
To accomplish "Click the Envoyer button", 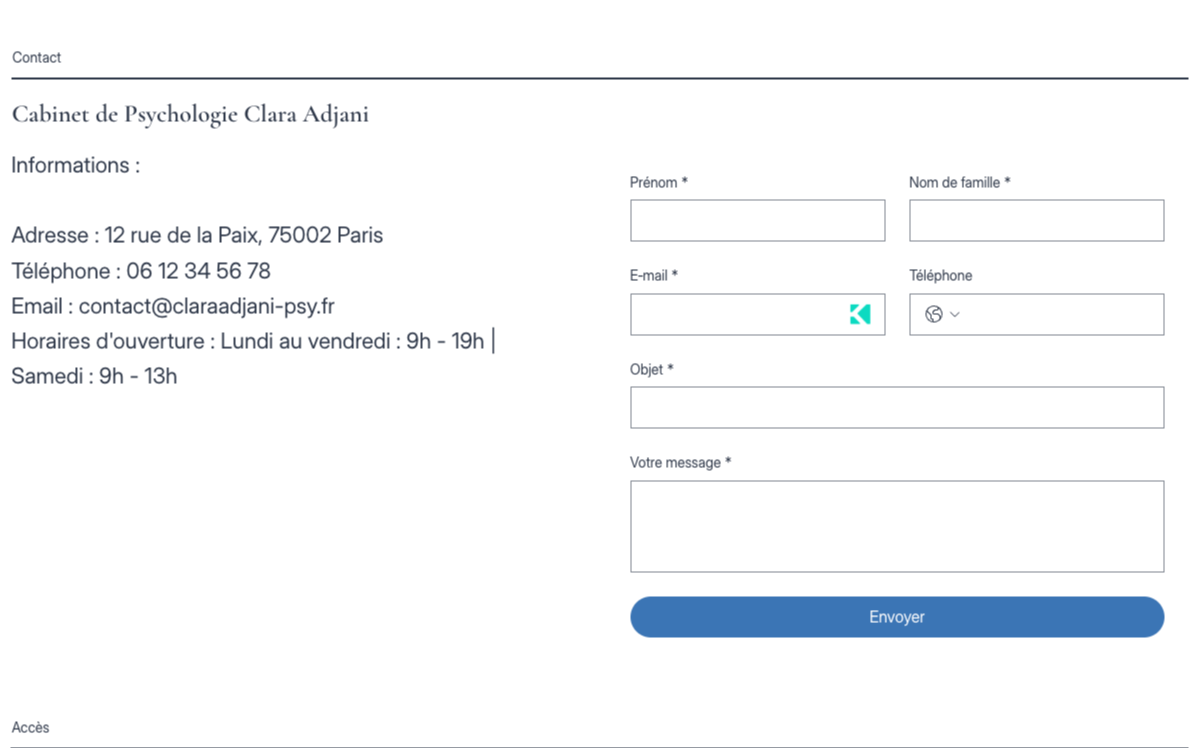I will pyautogui.click(x=897, y=617).
